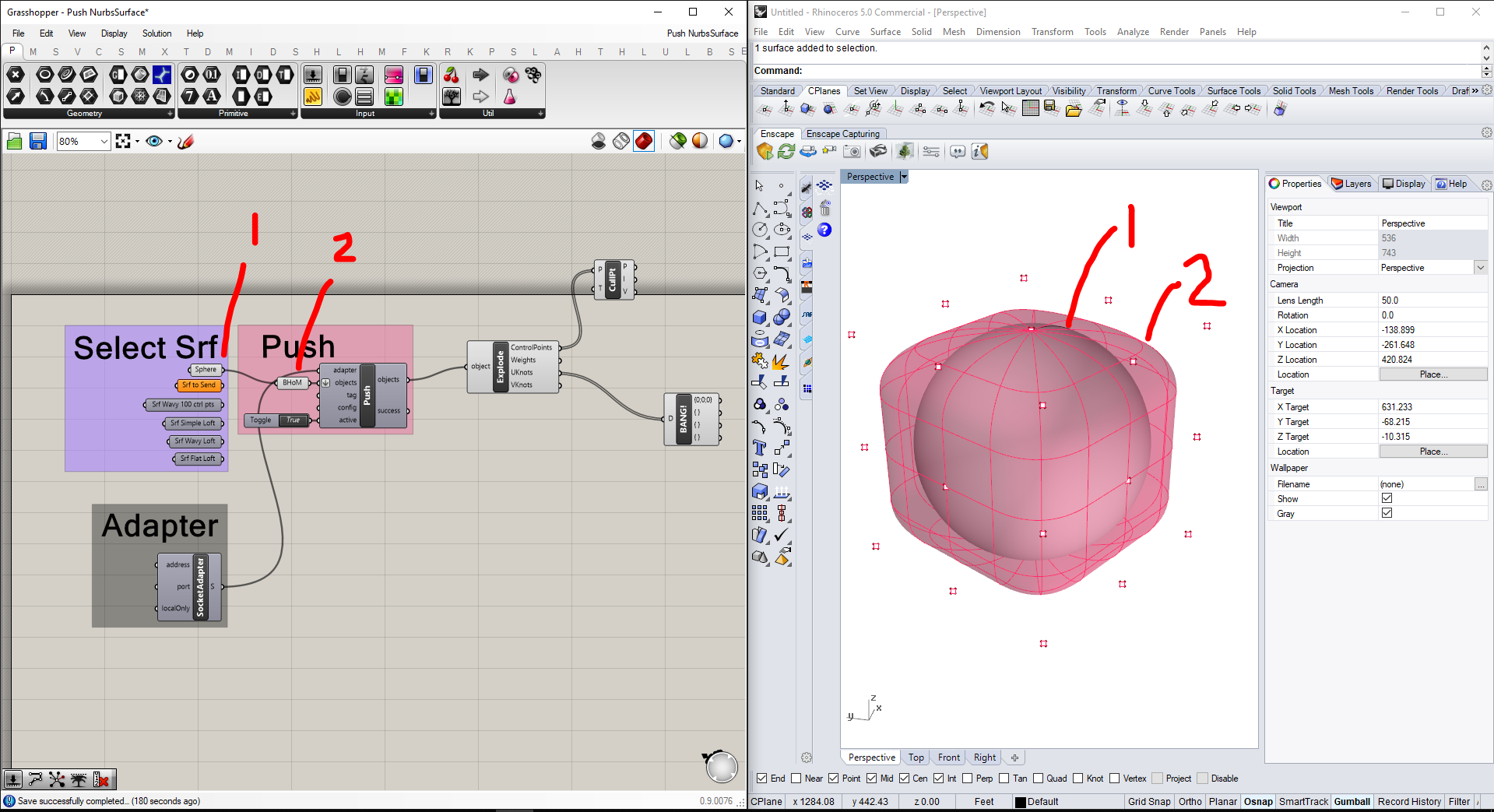Click the Enscape green live-update arrows

pos(786,151)
